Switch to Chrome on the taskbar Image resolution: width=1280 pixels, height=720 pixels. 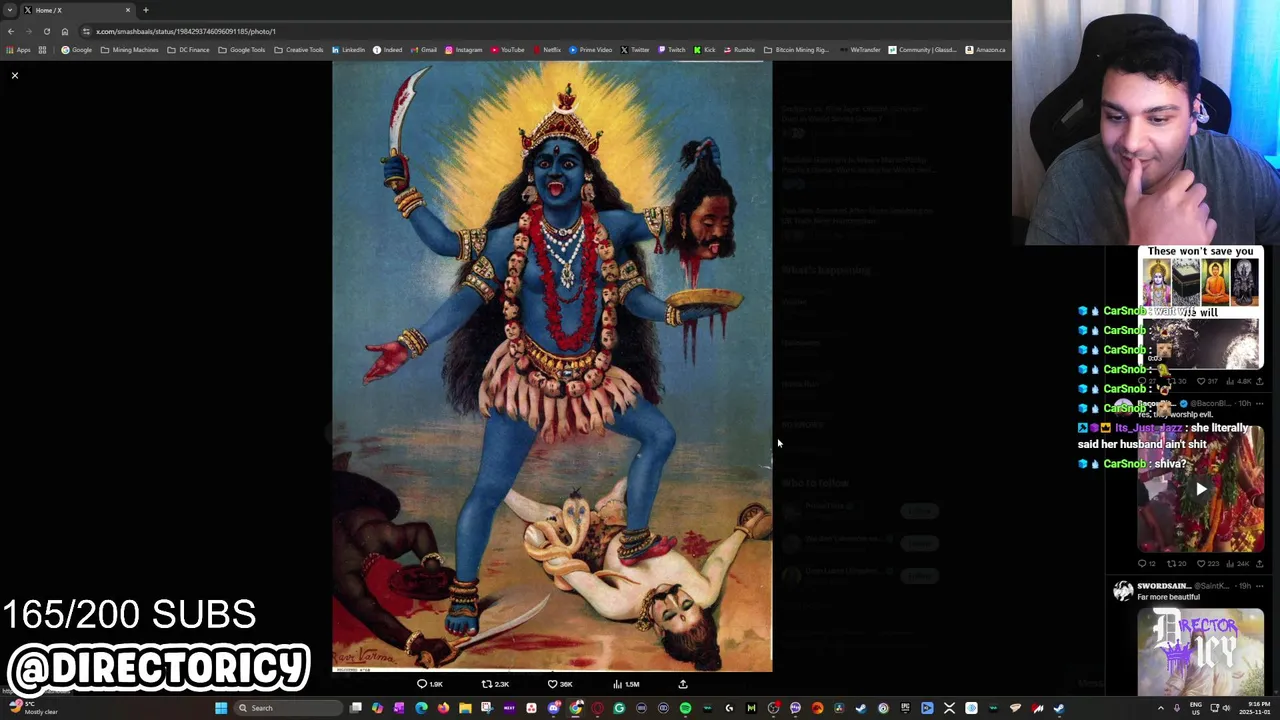[x=575, y=708]
